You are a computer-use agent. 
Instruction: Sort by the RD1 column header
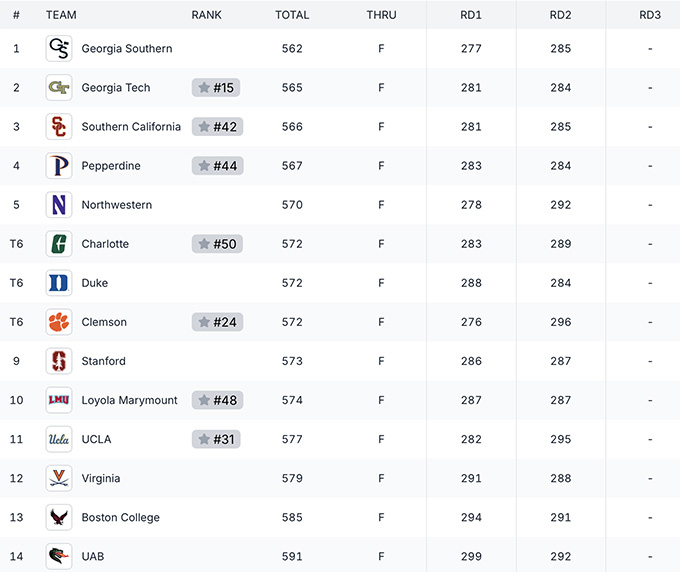(471, 15)
